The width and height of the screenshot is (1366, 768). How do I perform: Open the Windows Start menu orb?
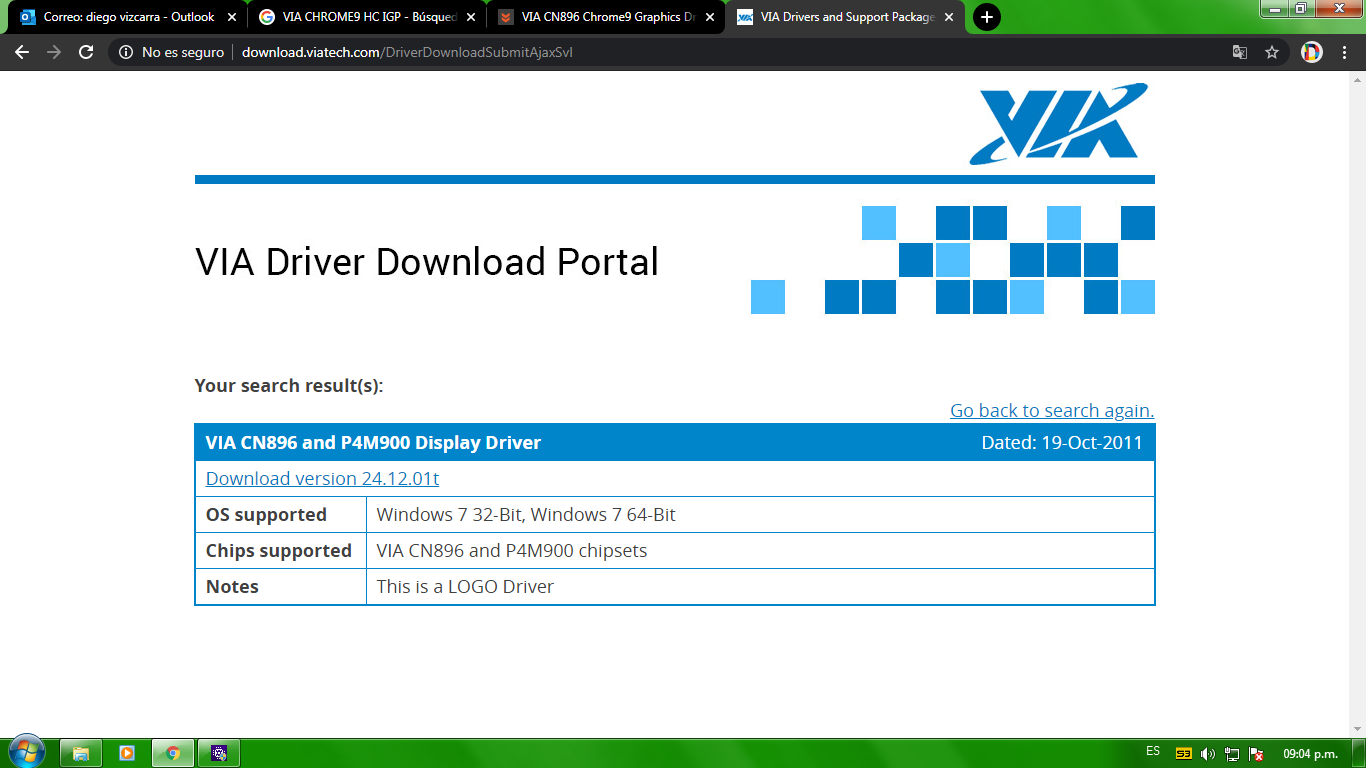pos(26,752)
